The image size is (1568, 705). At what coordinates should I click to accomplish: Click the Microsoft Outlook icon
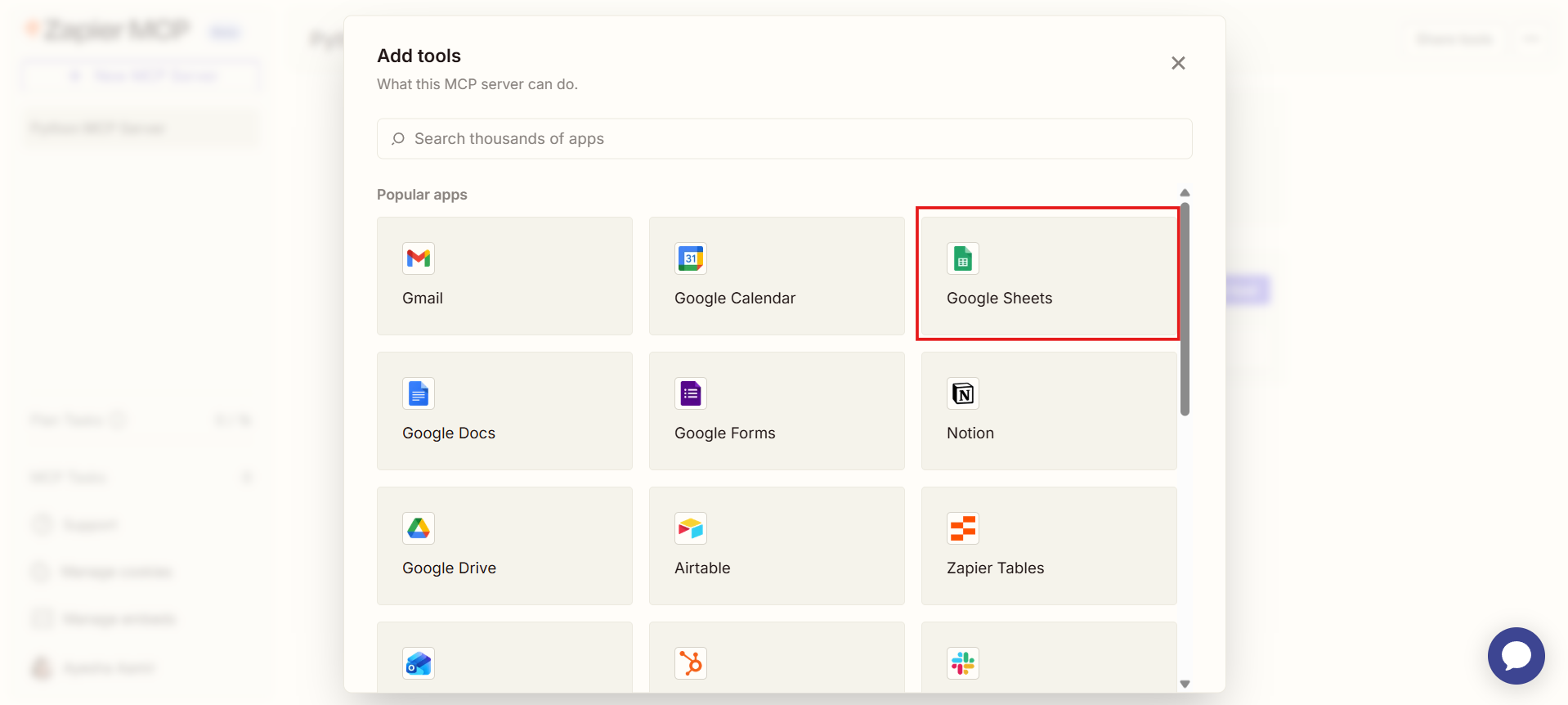click(419, 663)
